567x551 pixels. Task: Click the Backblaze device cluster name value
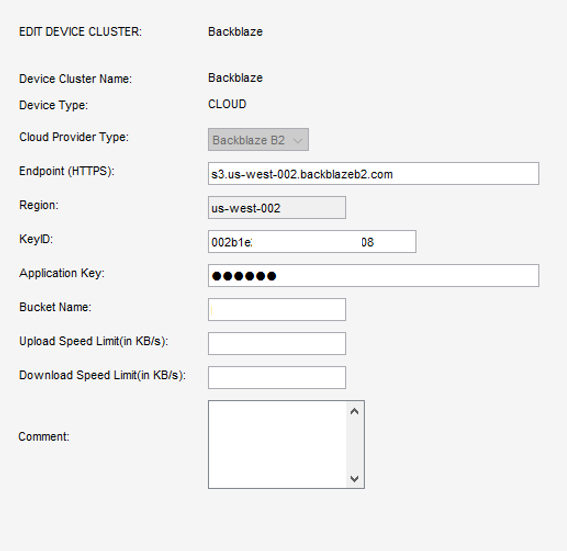[235, 78]
